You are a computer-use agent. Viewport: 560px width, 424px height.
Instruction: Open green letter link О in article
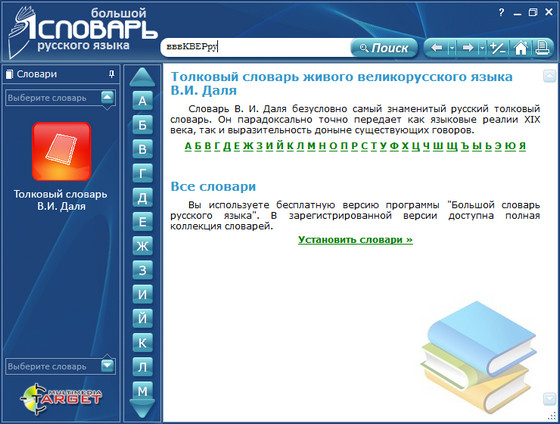click(x=333, y=146)
